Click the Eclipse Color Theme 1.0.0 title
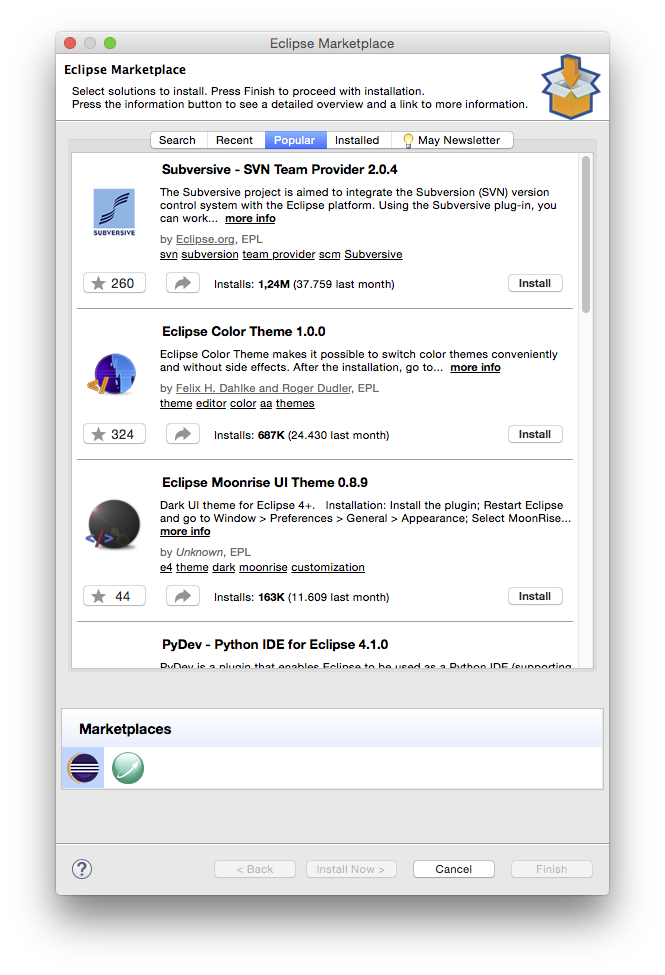The height and width of the screenshot is (975, 665). point(244,331)
